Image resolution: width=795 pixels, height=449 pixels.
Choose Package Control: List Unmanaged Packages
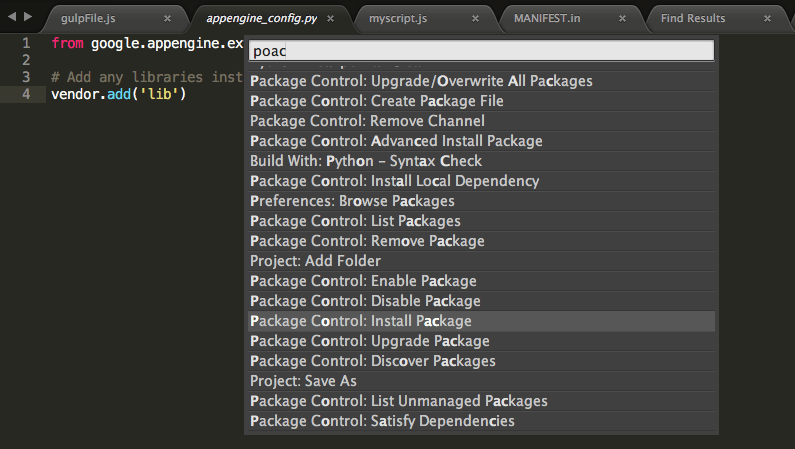pos(481,401)
